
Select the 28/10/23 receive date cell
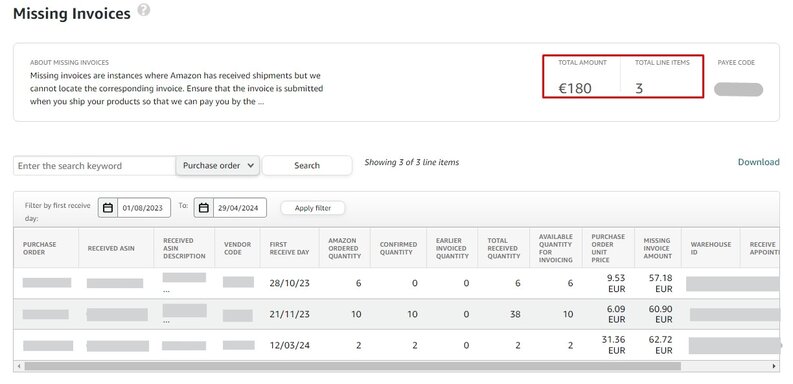290,283
